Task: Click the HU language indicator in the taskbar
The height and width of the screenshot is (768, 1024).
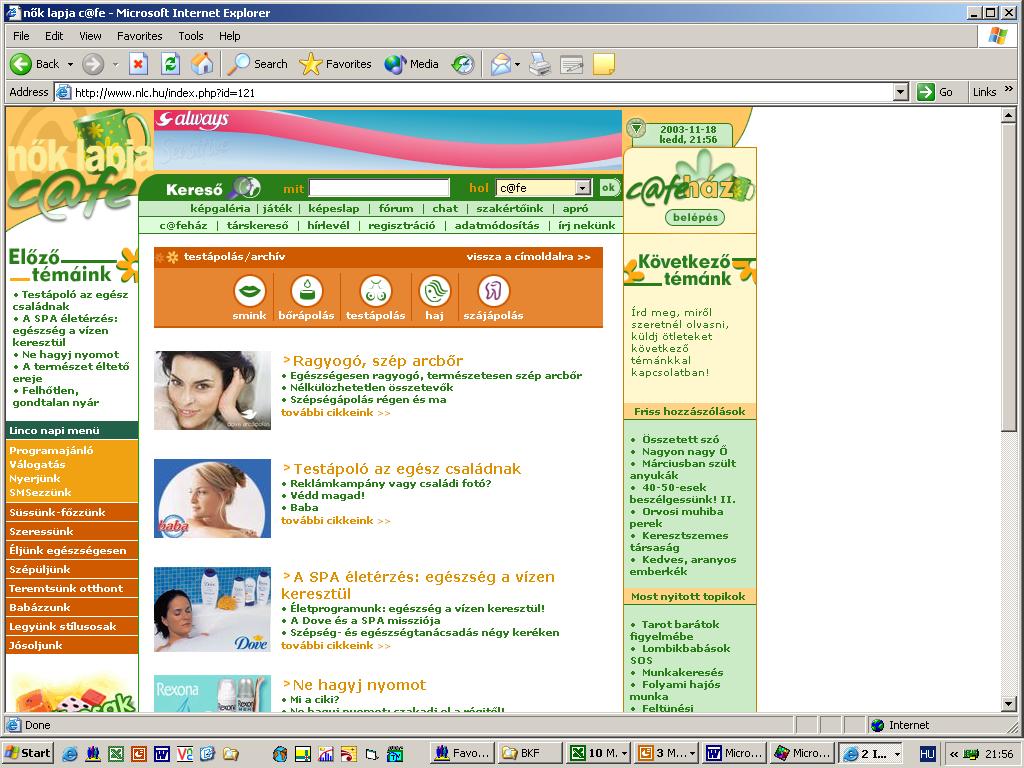Action: click(927, 754)
